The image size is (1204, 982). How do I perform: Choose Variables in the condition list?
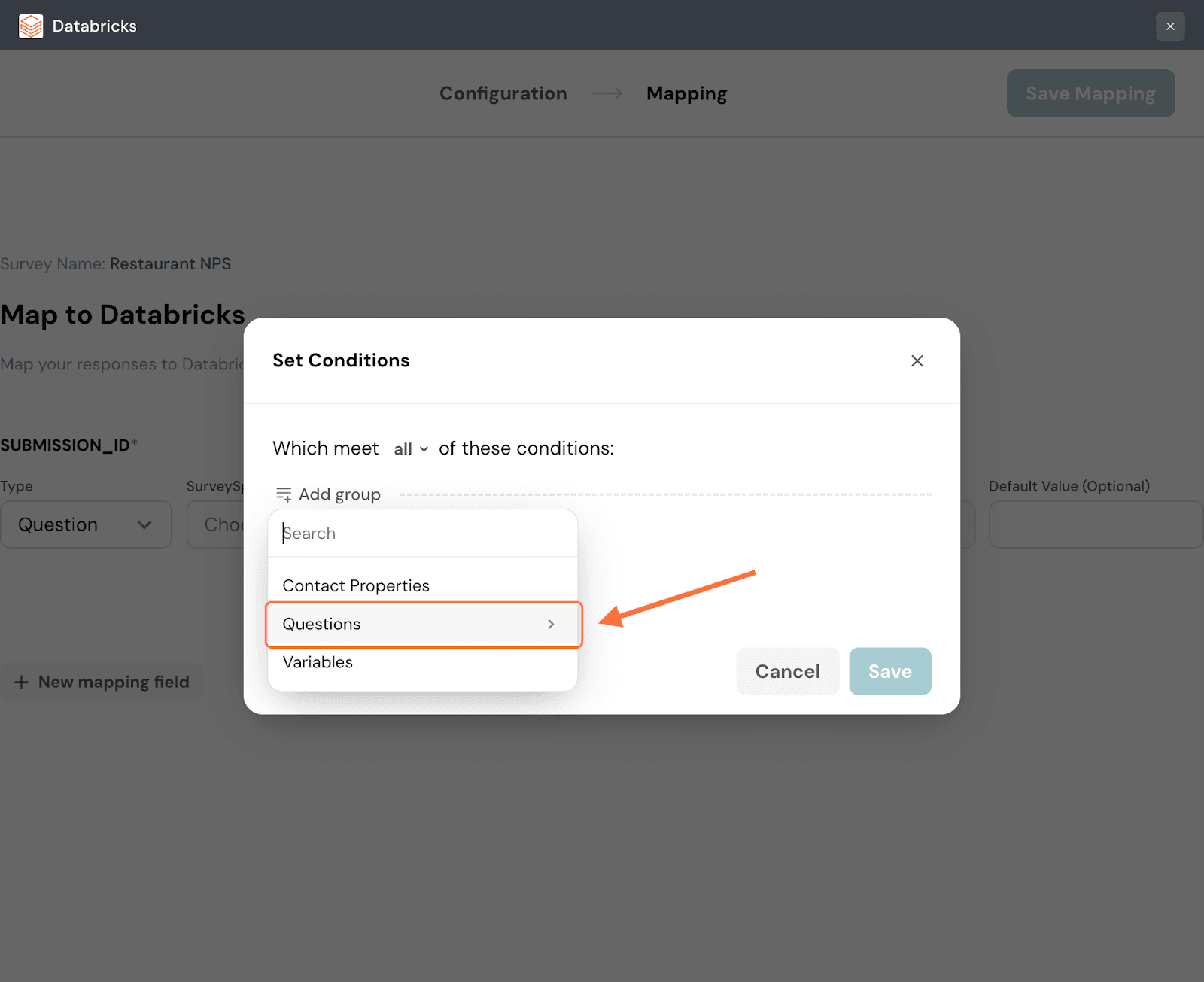tap(318, 663)
